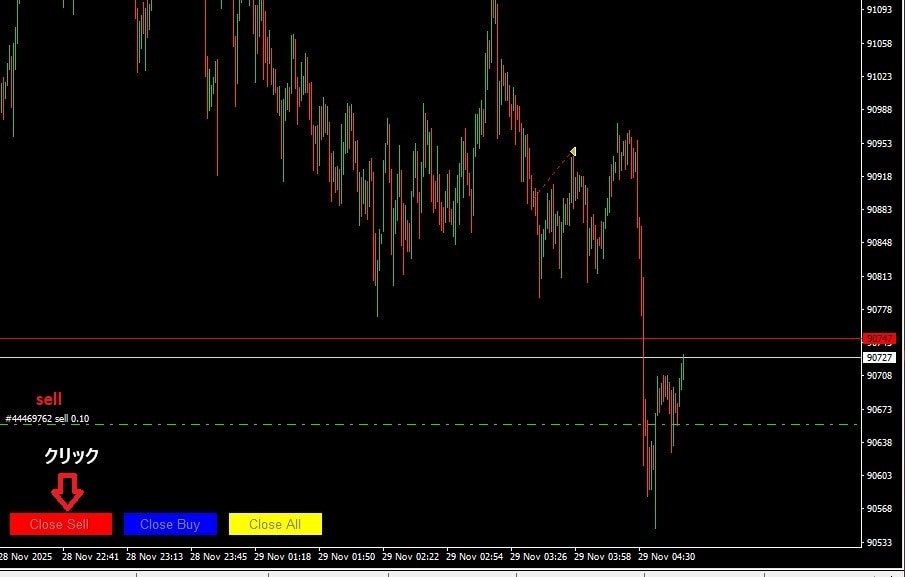Click the 91058 price scale label

pos(880,43)
